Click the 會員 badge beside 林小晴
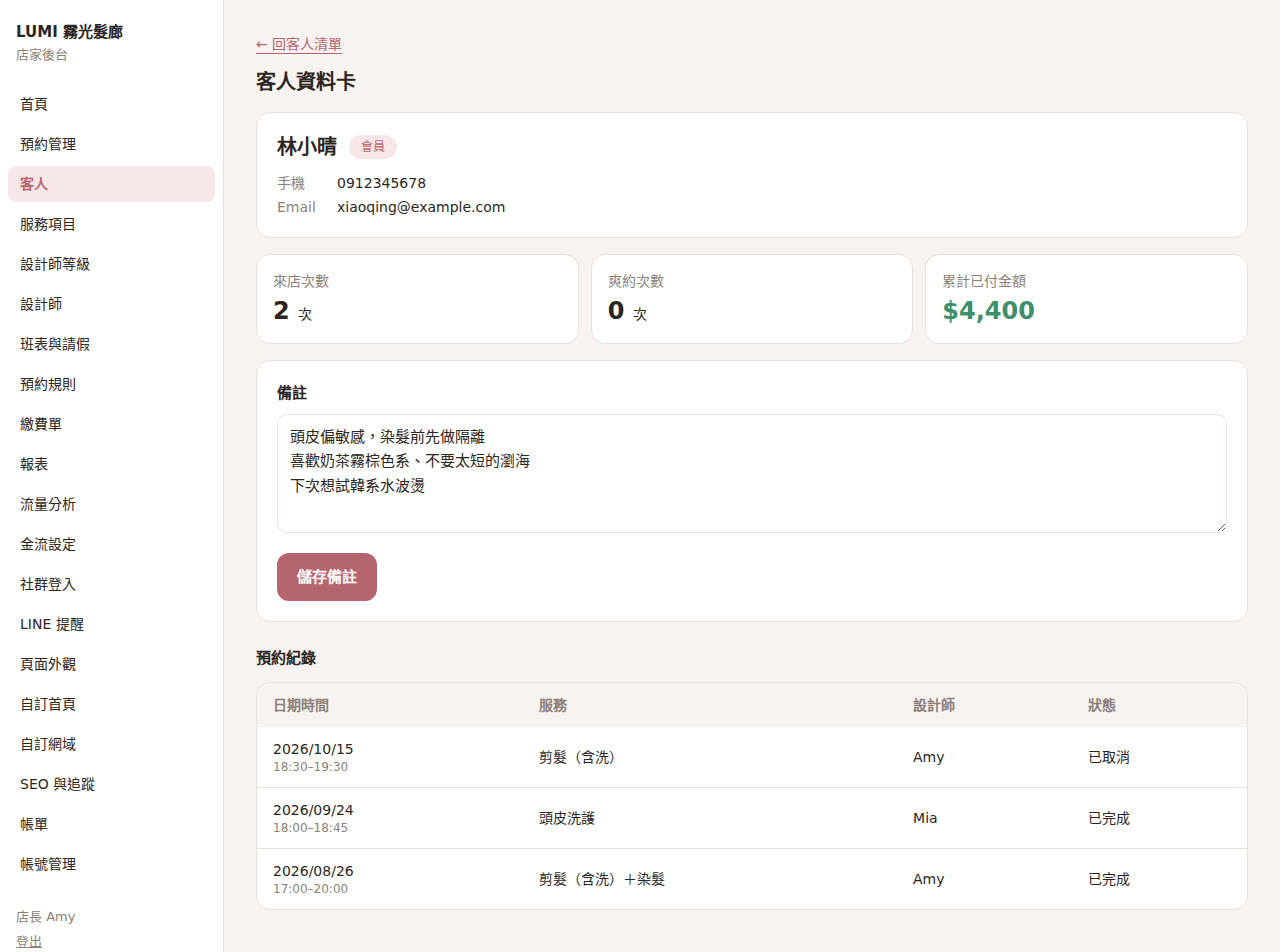This screenshot has height=952, width=1280. (373, 147)
